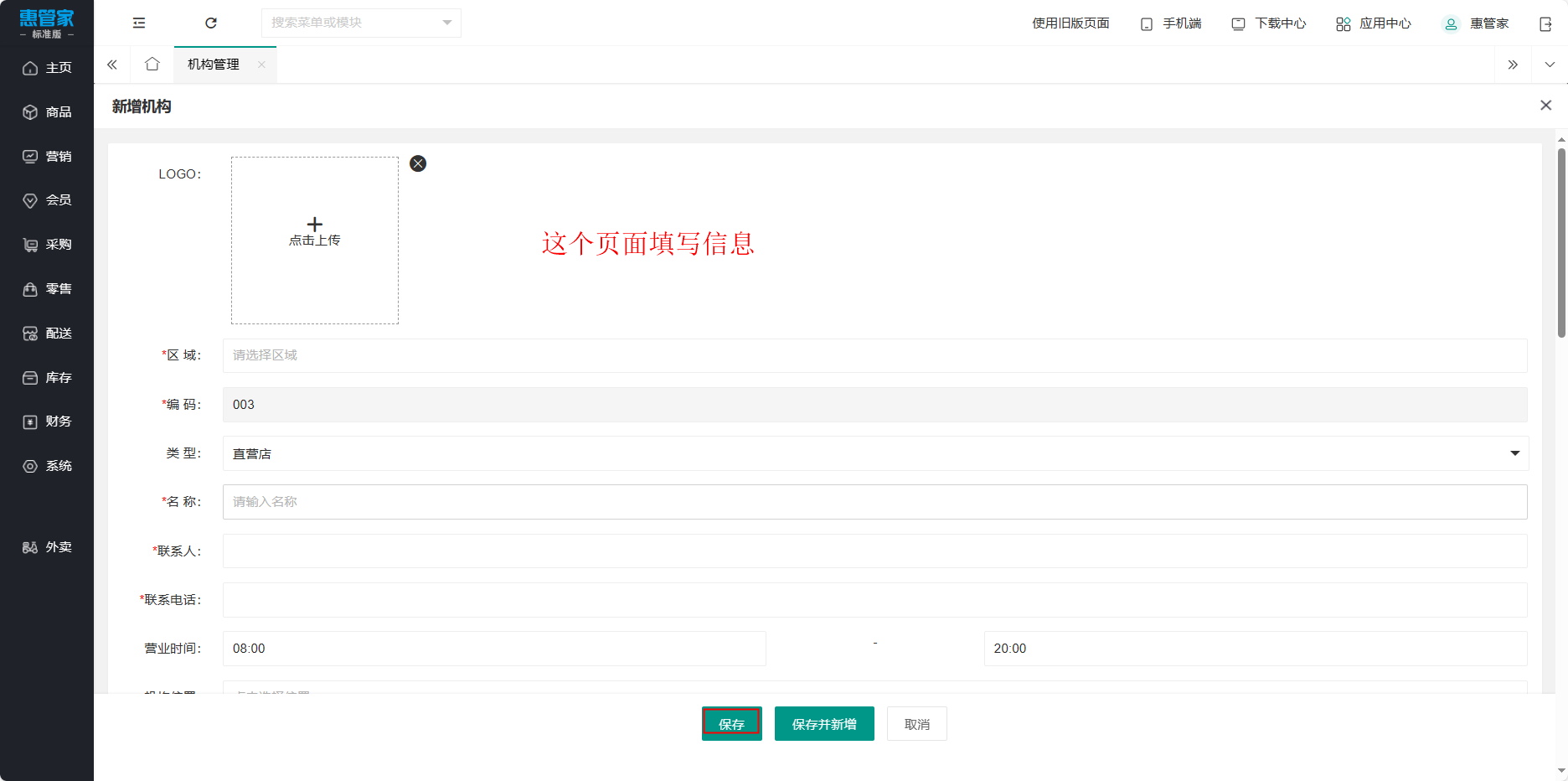
Task: Click the 08:00 opening time field
Action: click(x=494, y=649)
